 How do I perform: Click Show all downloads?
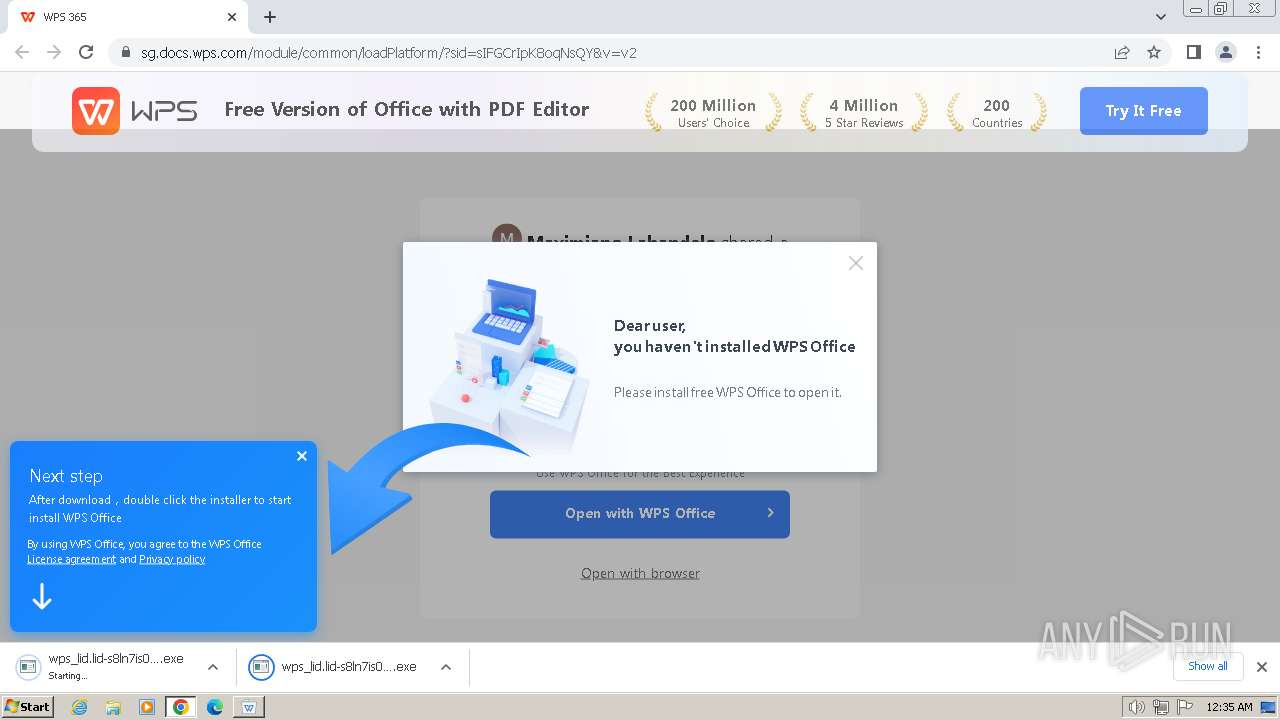1208,666
